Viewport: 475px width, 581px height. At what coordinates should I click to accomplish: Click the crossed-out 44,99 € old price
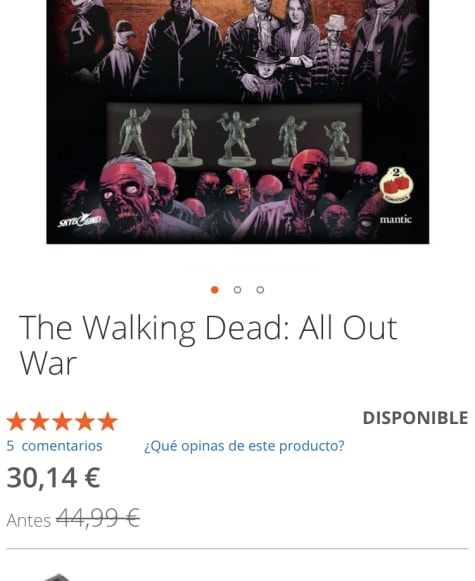pos(98,518)
